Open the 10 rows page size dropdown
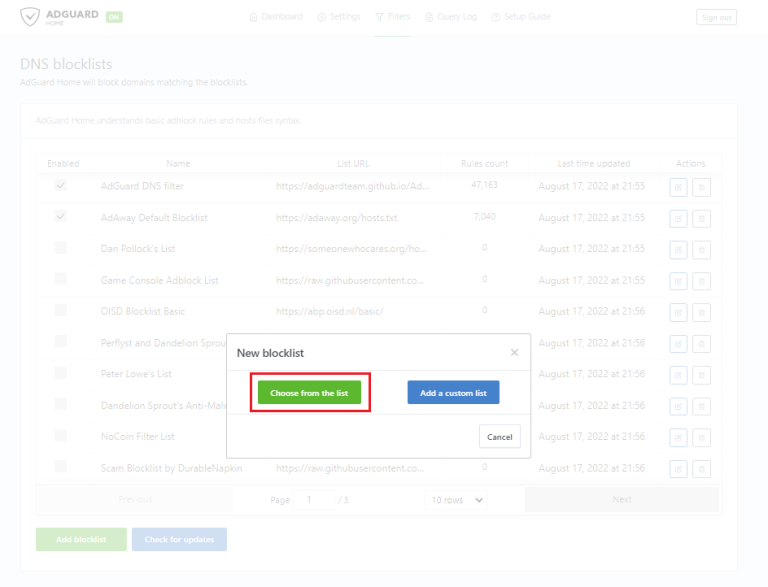Image resolution: width=768 pixels, height=587 pixels. 457,499
